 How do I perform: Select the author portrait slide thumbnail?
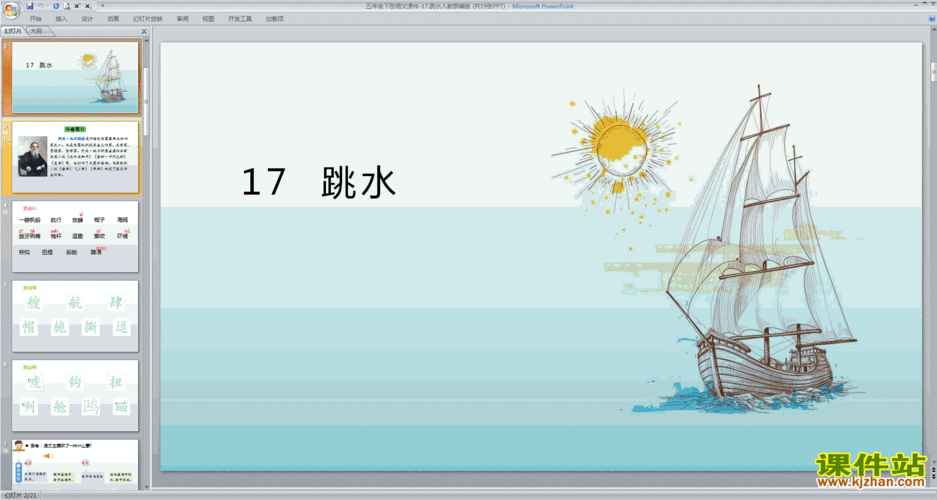coord(76,157)
